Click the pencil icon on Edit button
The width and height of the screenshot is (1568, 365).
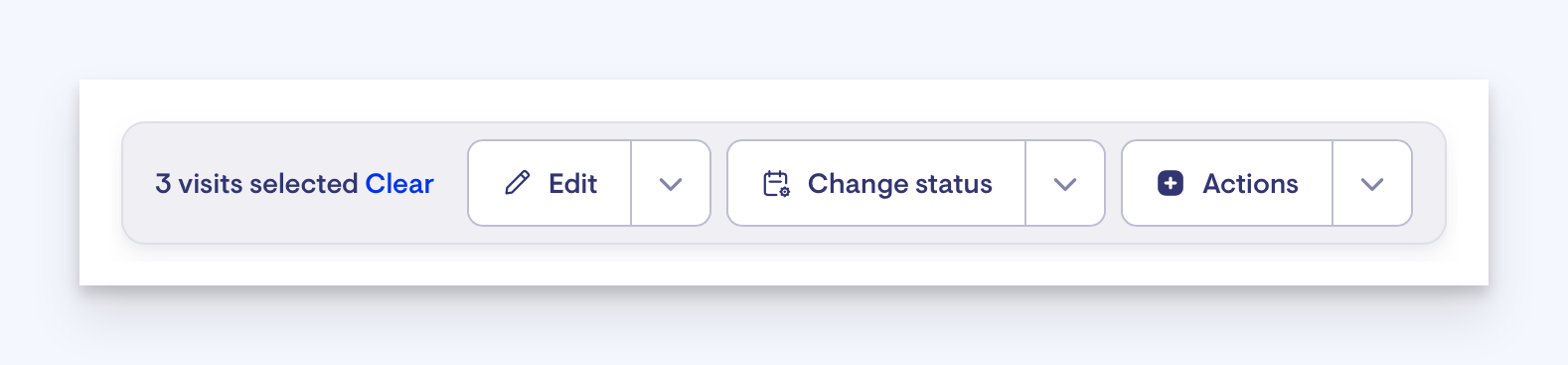518,183
